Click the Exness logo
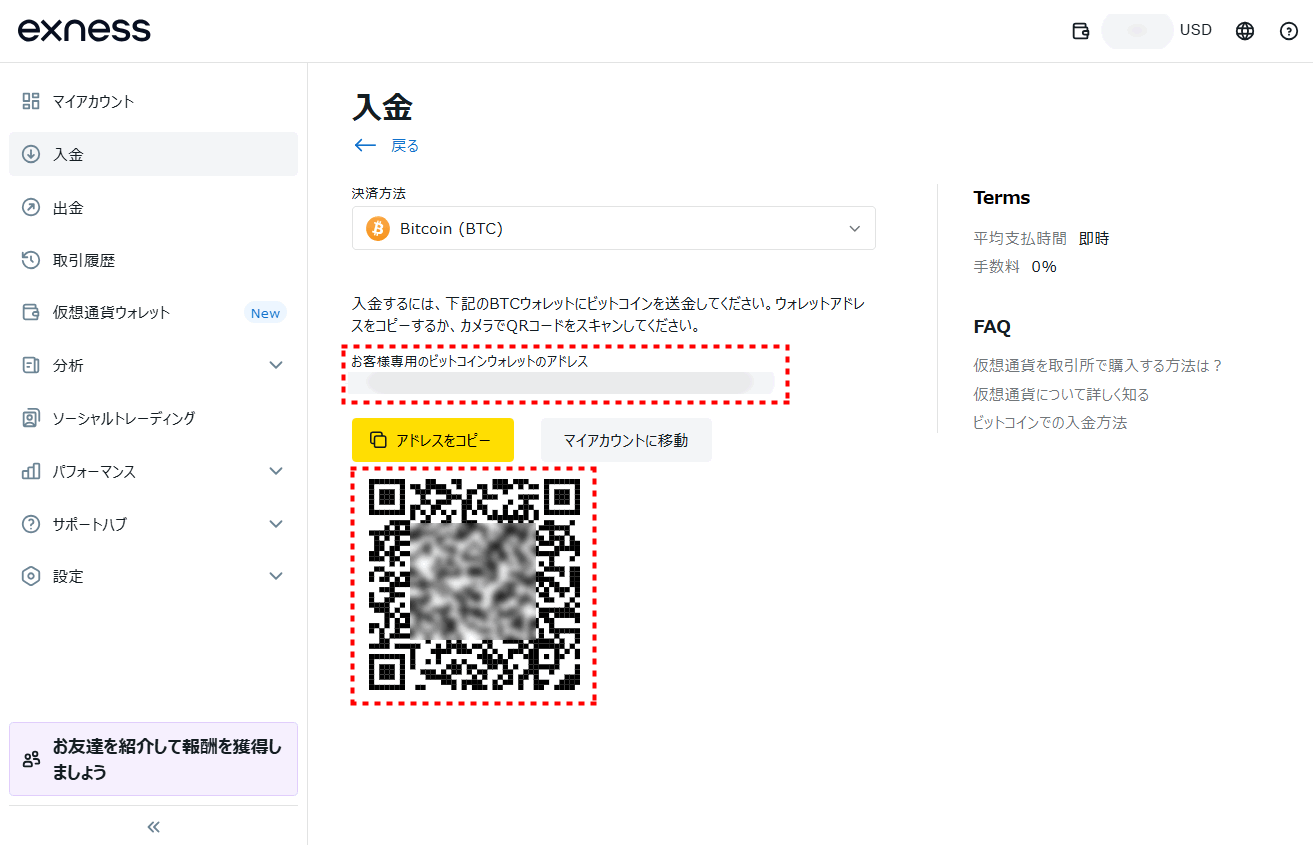This screenshot has height=845, width=1313. [84, 30]
